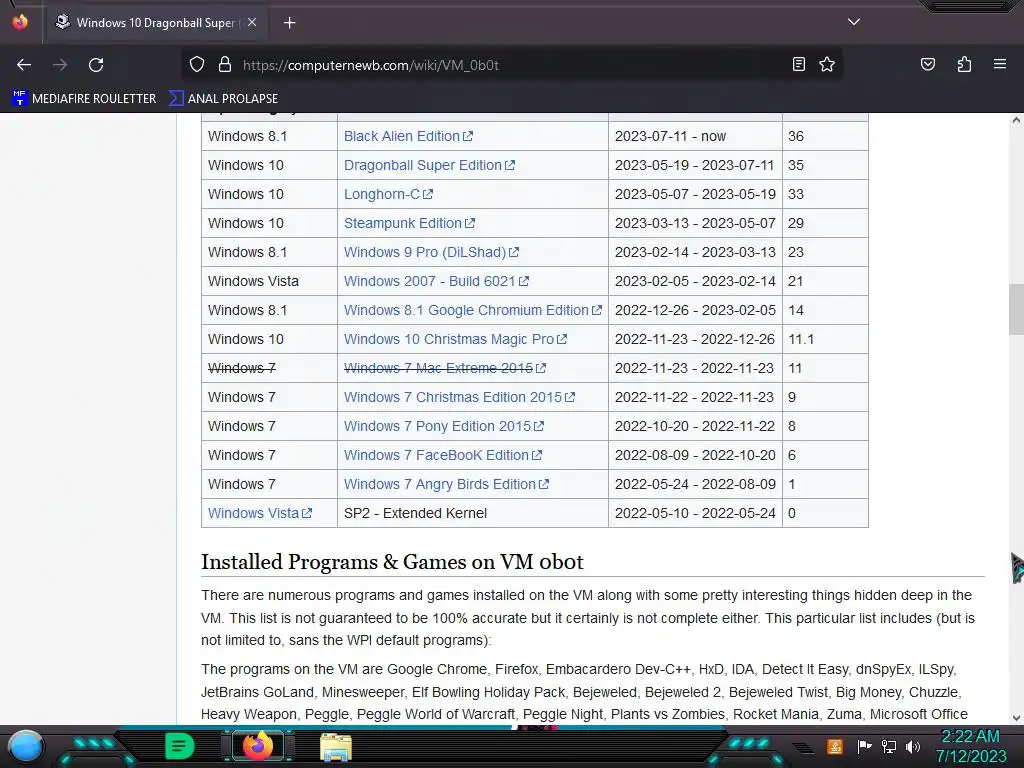Close the Windows 10 Dragonball Super tab

click(252, 22)
